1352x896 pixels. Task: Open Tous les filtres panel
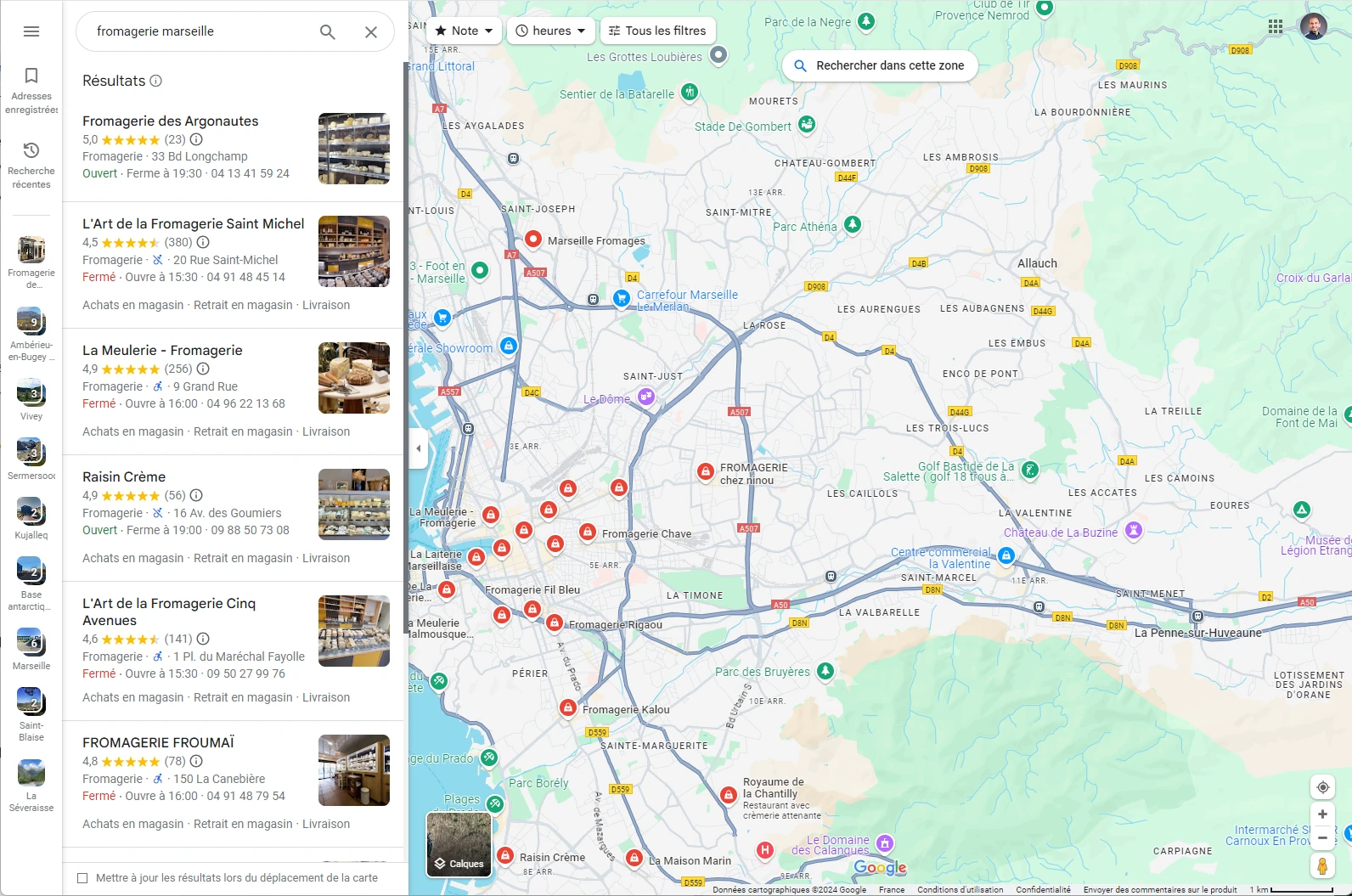657,31
